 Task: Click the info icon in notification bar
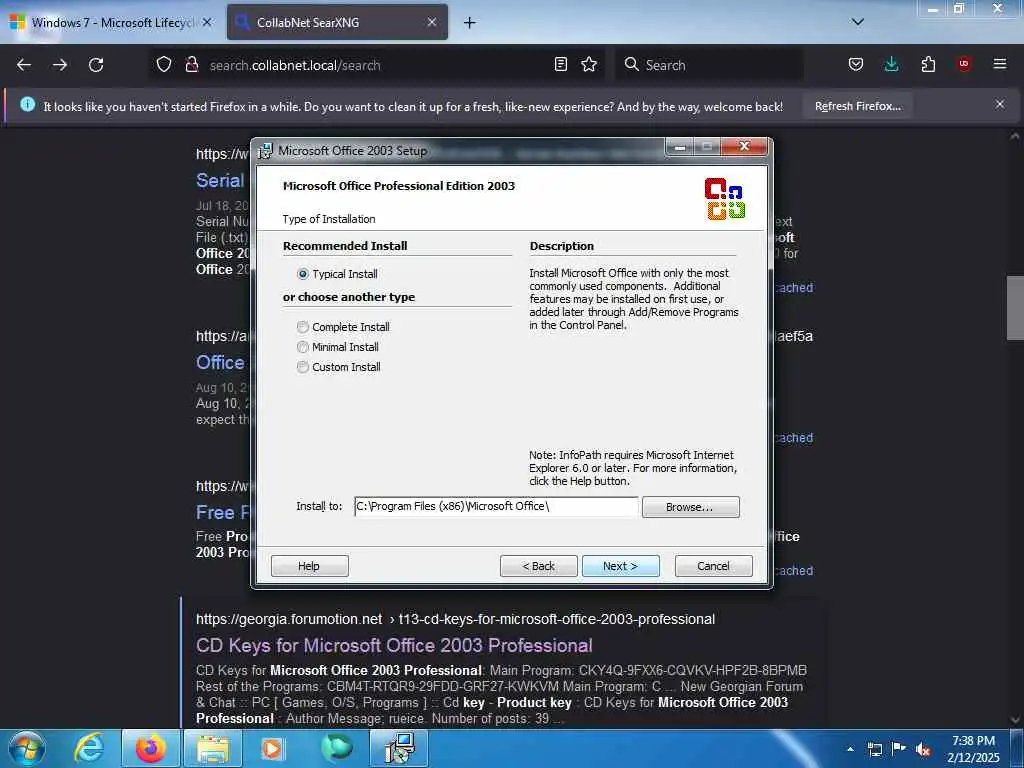tap(27, 104)
